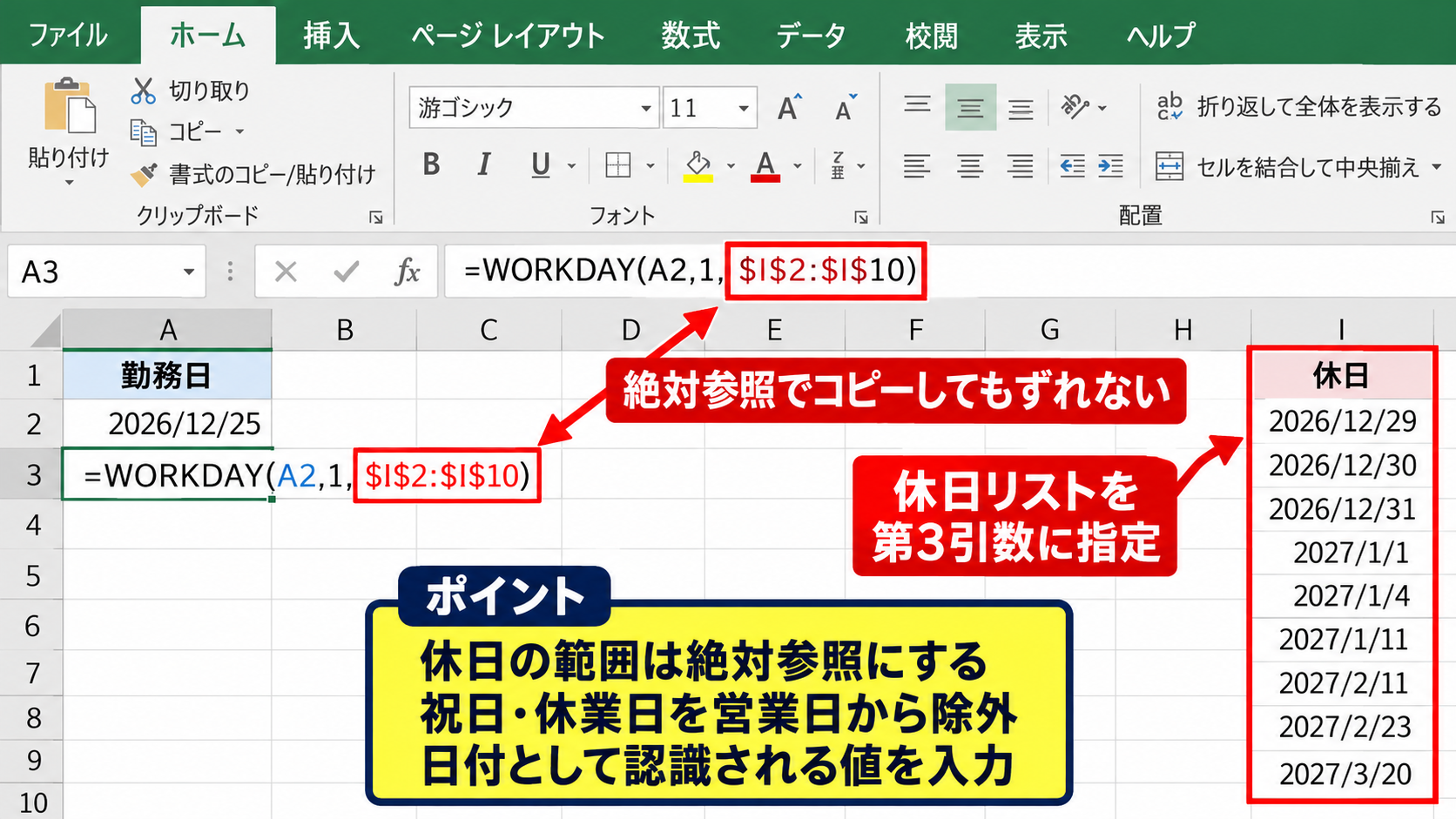The width and height of the screenshot is (1456, 819).
Task: Click the increase indent icon
Action: coord(1111,165)
